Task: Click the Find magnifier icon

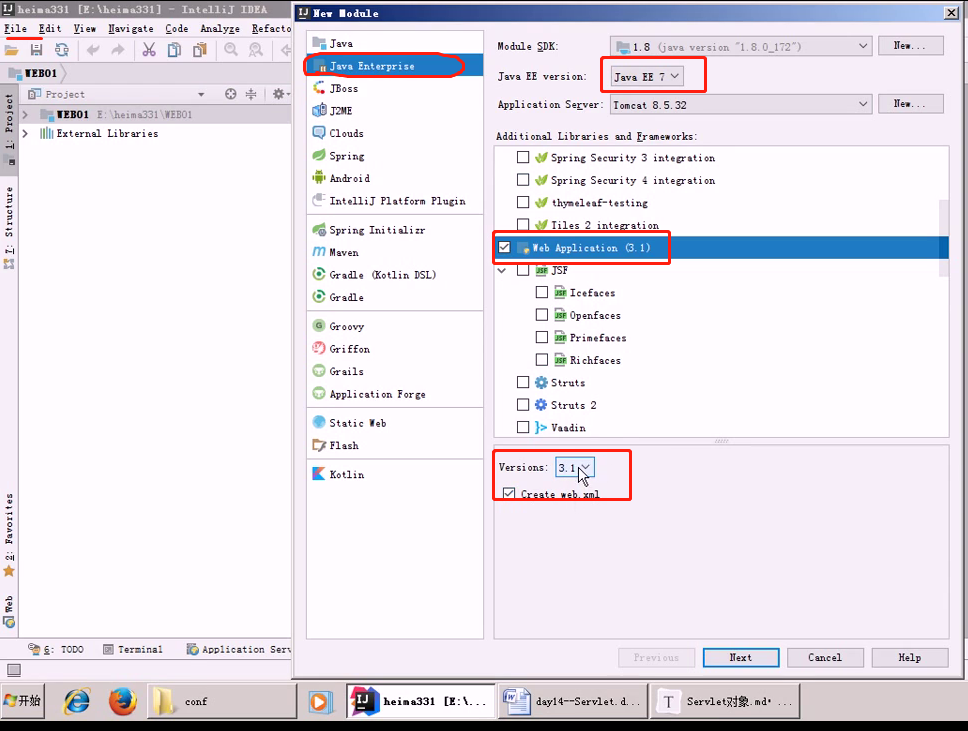Action: coord(231,50)
